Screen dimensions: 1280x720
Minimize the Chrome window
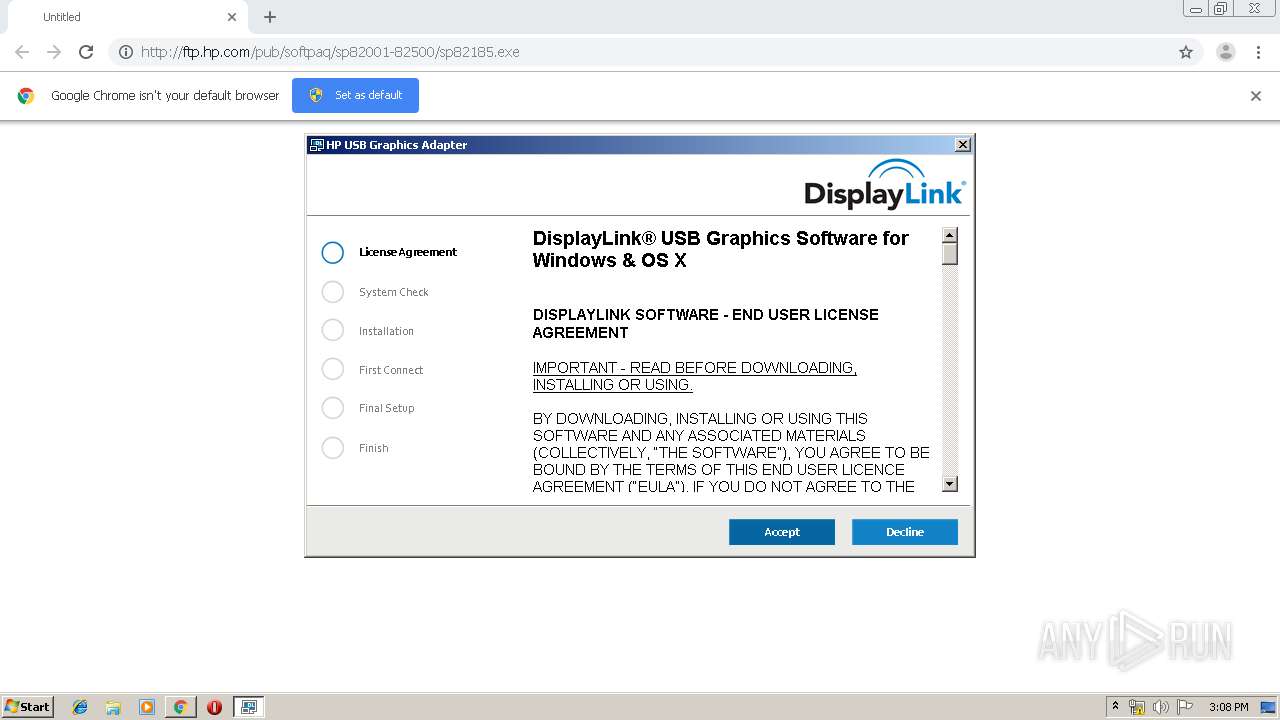tap(1196, 9)
